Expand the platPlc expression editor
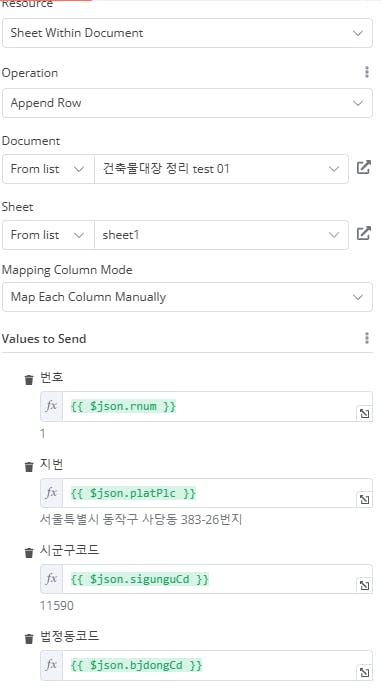The width and height of the screenshot is (382, 688). pyautogui.click(x=364, y=499)
